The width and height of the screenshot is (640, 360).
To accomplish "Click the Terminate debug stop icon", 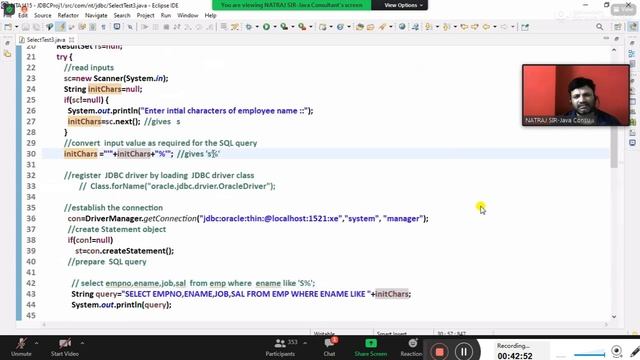I will (x=166, y=27).
